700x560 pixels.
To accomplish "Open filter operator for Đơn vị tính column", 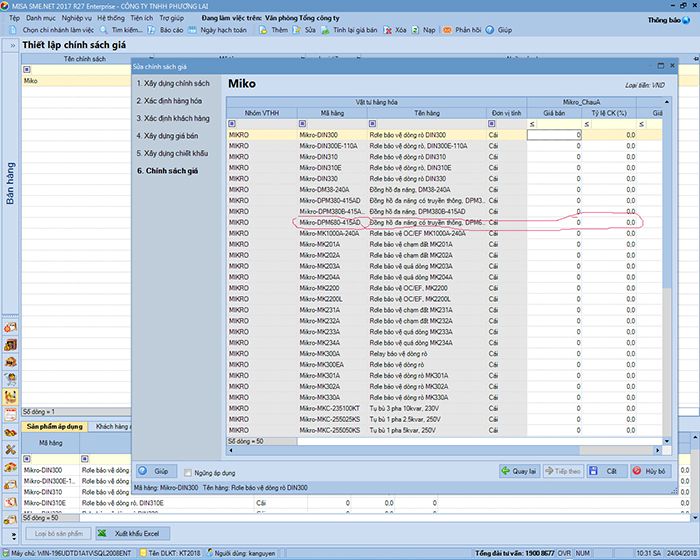I will coord(492,124).
